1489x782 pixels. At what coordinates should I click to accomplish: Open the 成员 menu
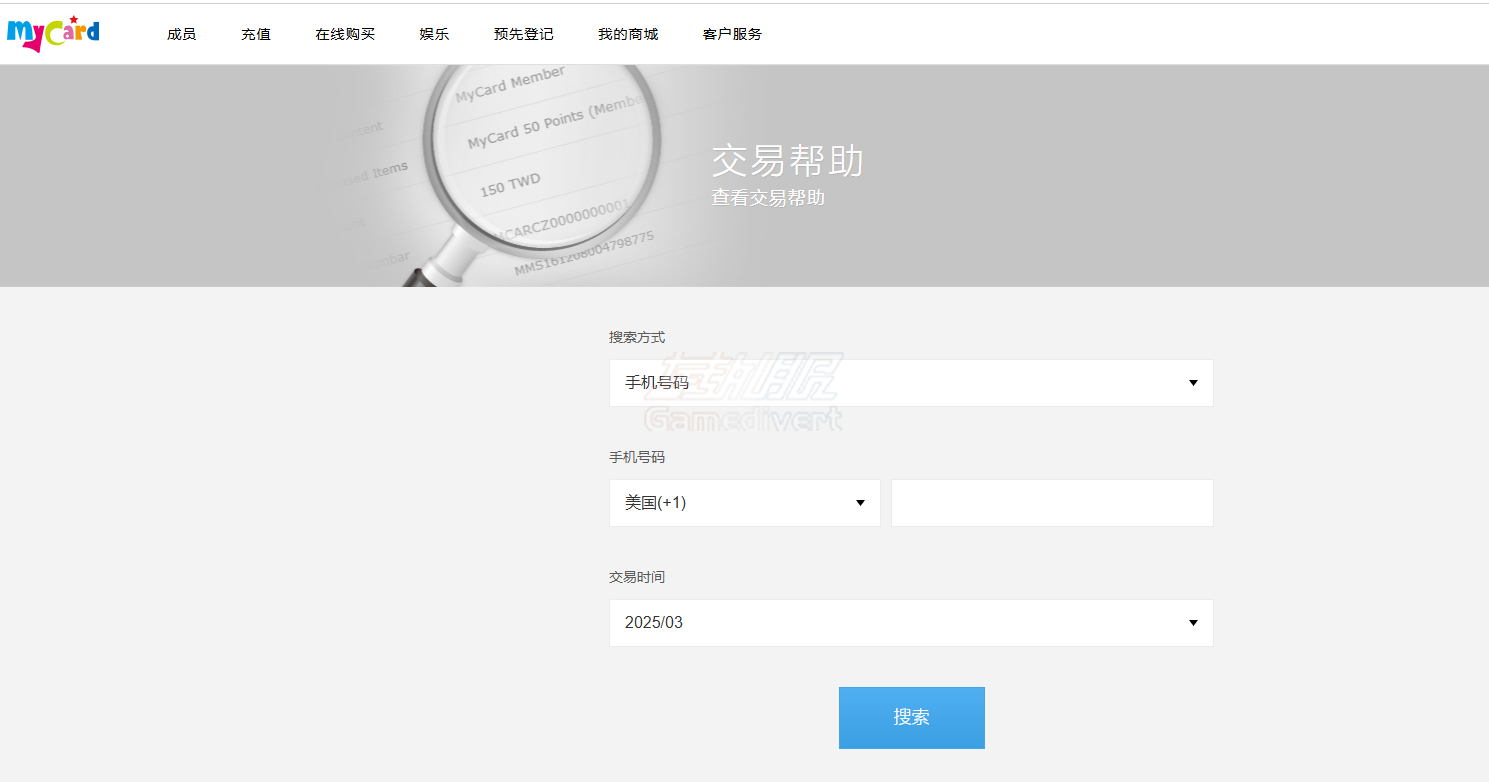(181, 34)
